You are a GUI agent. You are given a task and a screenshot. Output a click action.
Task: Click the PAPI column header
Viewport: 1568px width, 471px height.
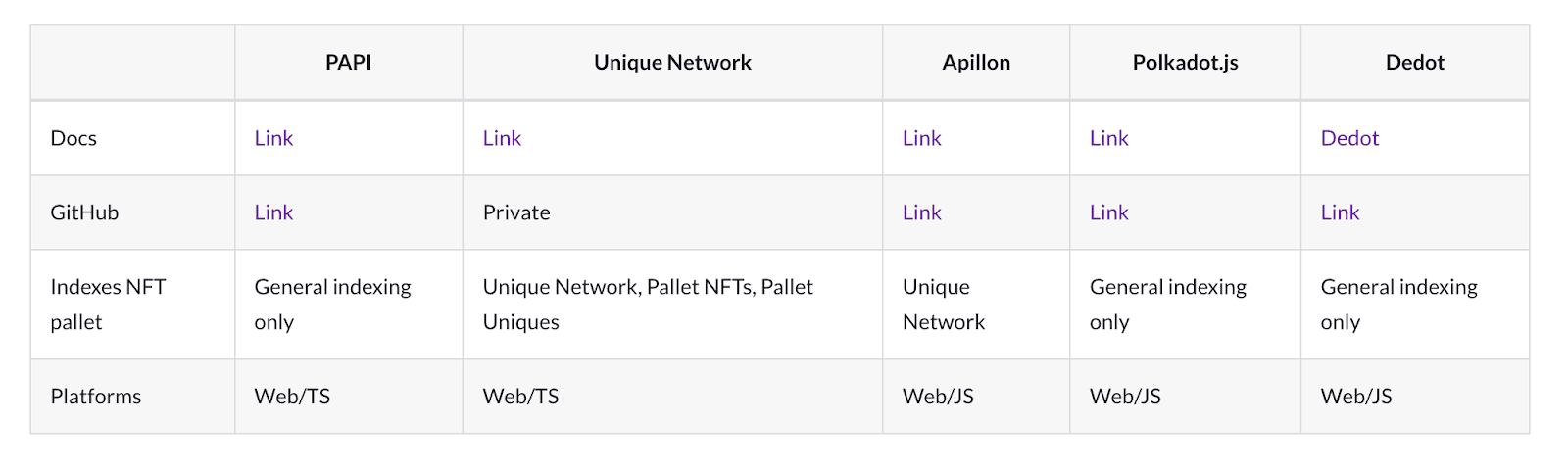(x=349, y=63)
